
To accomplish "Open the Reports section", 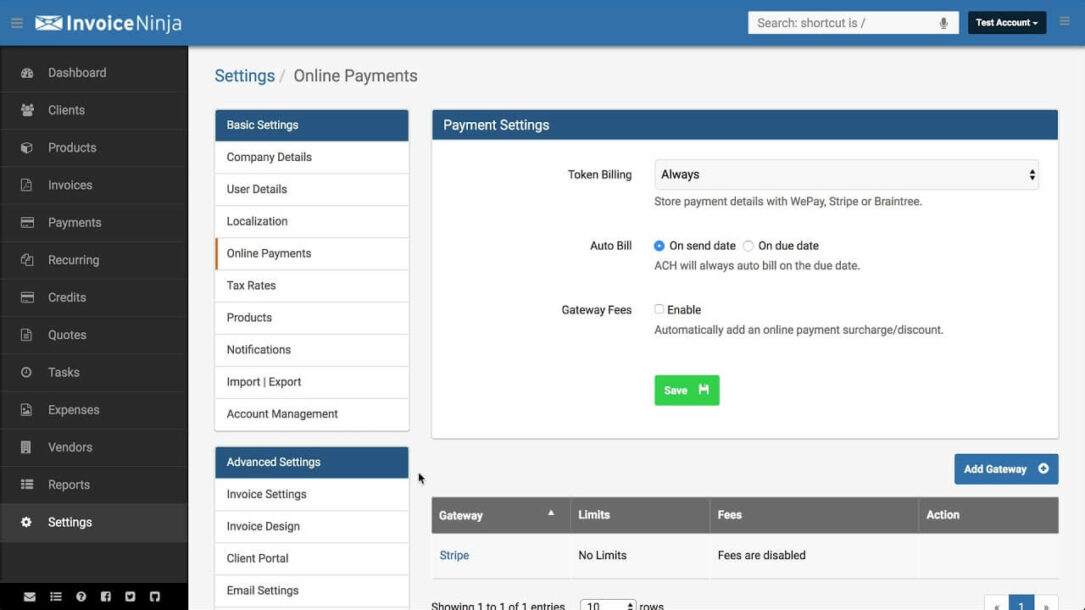I will [68, 484].
